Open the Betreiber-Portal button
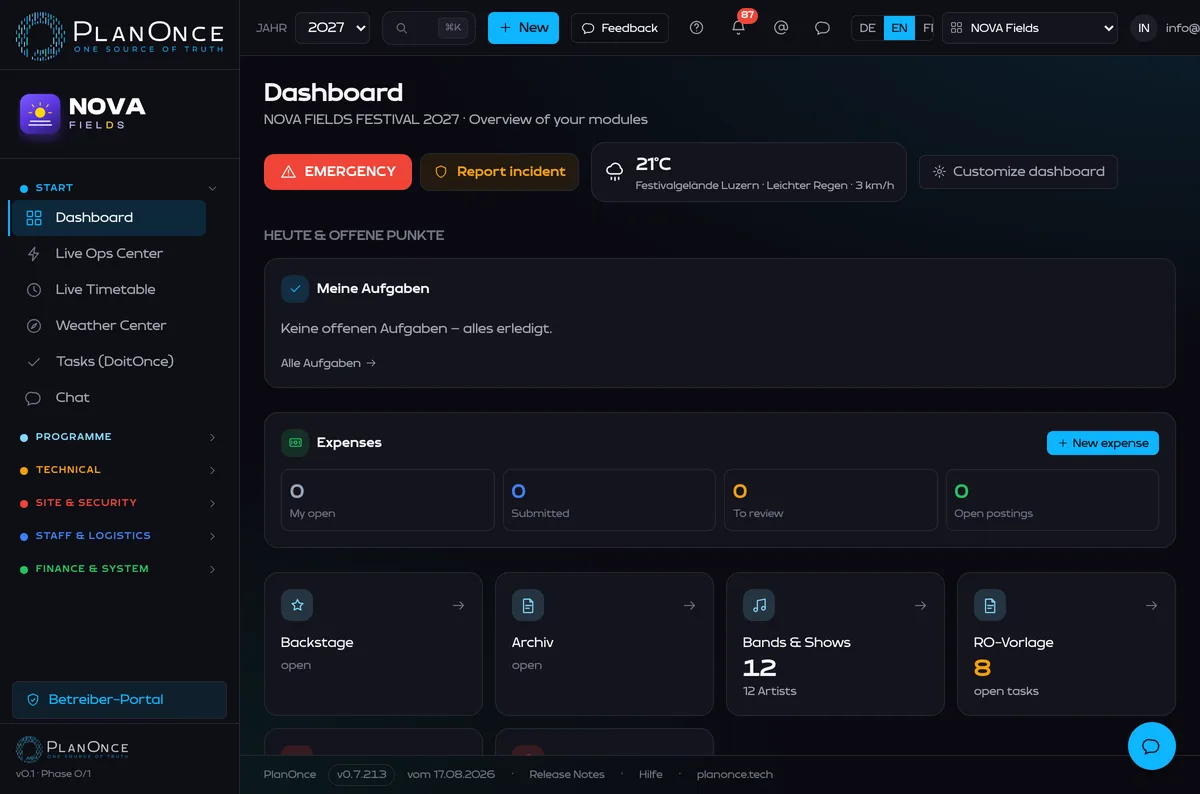This screenshot has width=1200, height=794. pos(119,700)
